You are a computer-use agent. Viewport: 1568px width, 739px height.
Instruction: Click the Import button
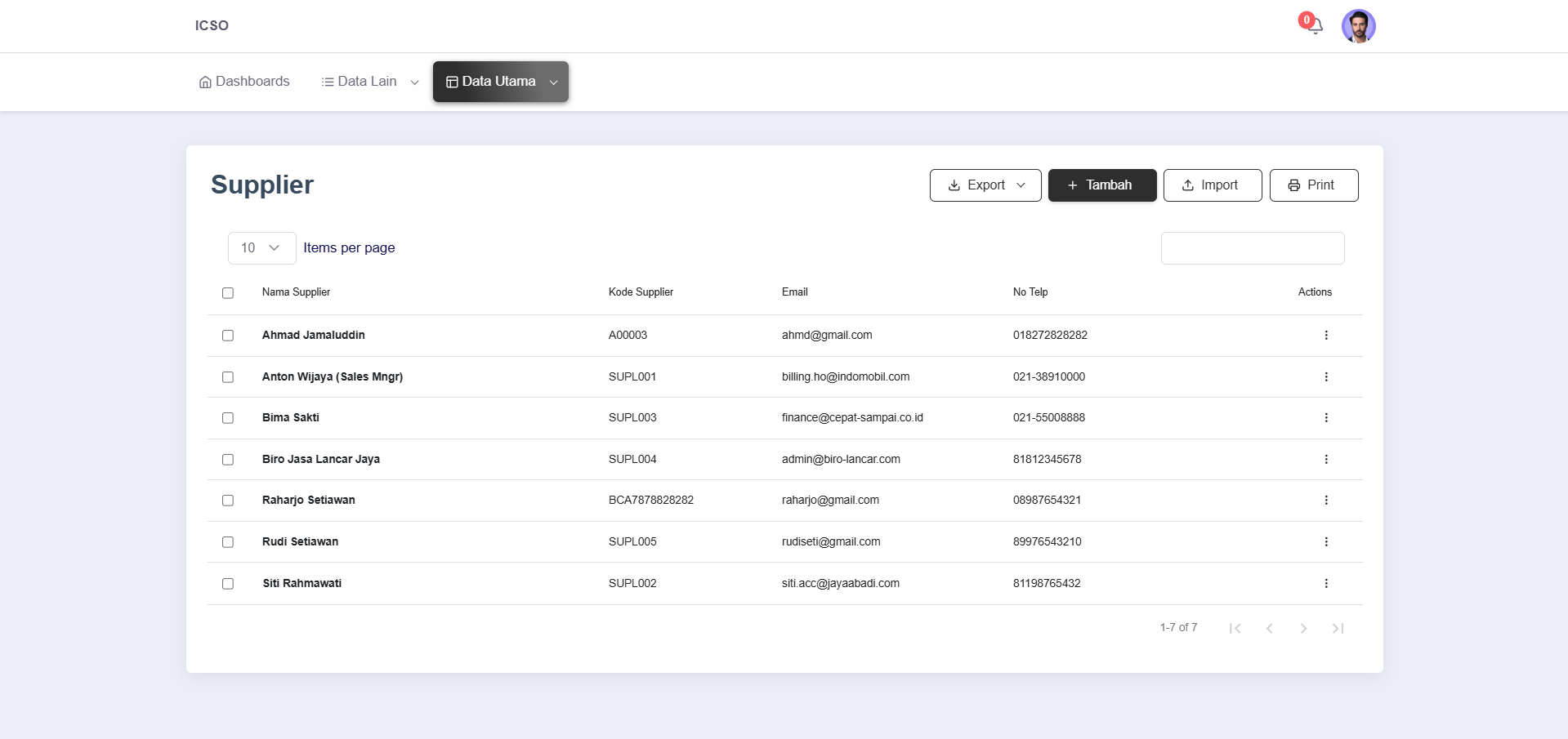coord(1212,185)
